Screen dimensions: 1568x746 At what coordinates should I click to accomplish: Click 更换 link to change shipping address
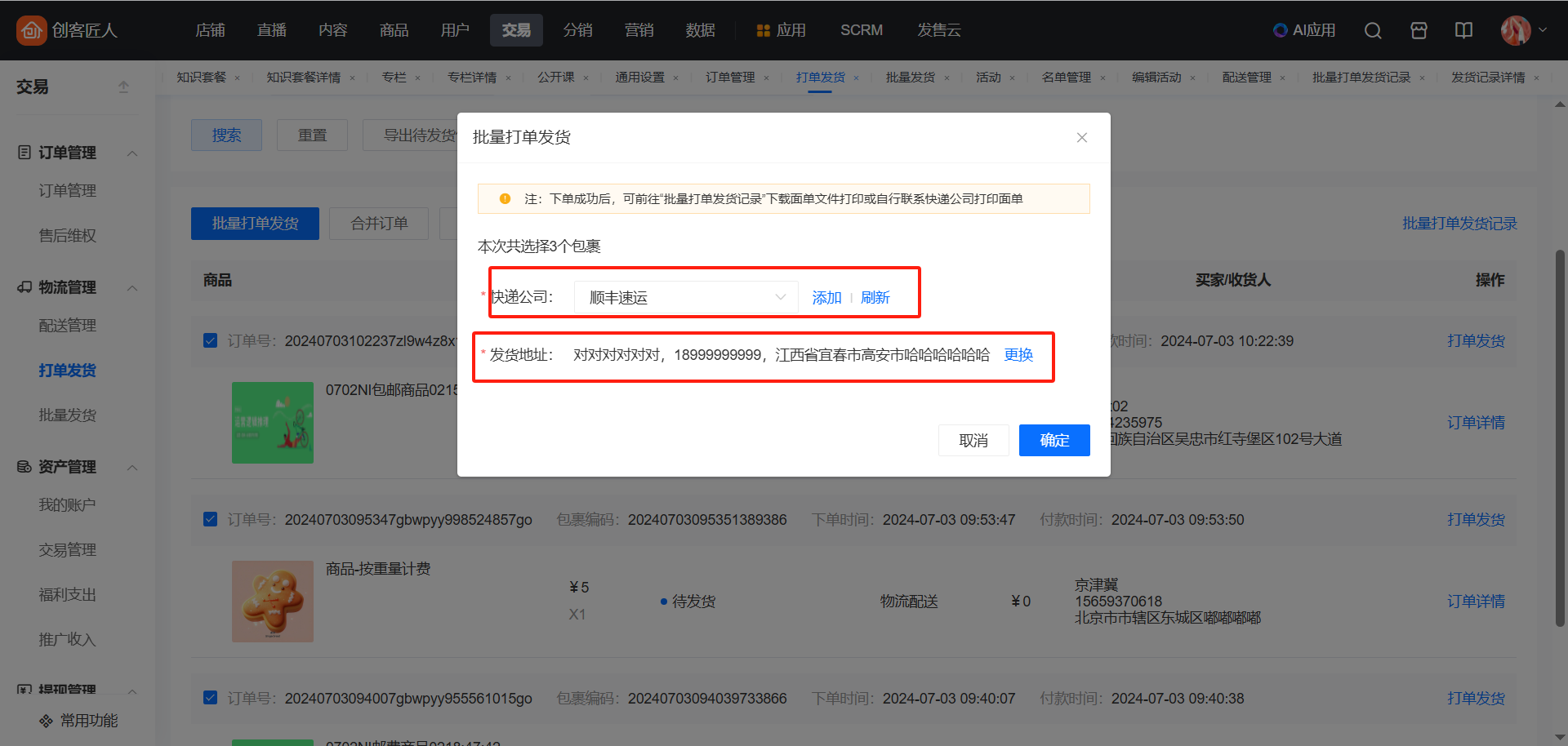[1018, 355]
